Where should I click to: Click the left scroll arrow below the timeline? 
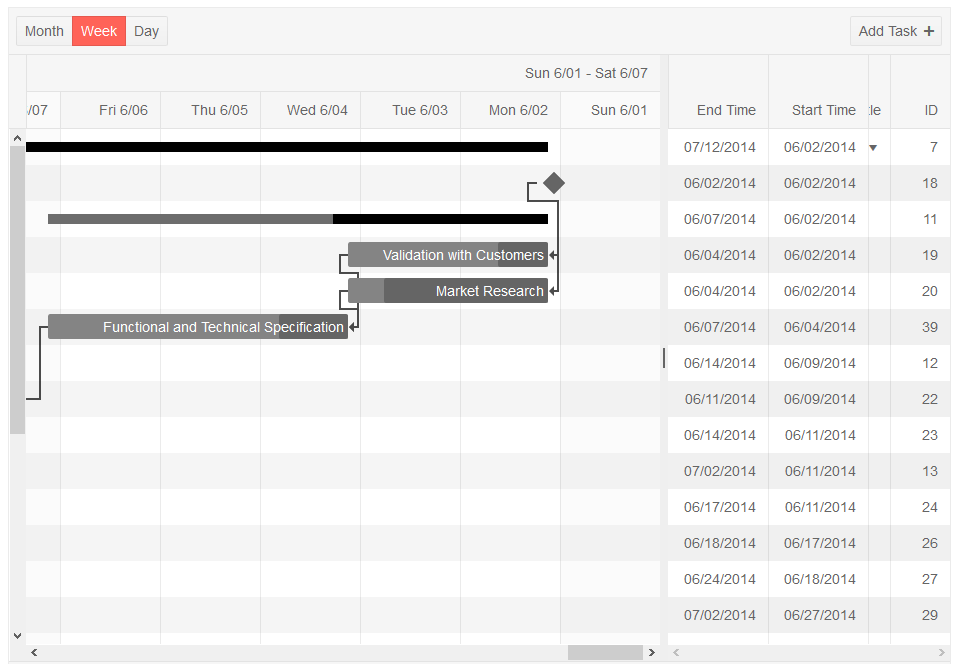[x=33, y=651]
